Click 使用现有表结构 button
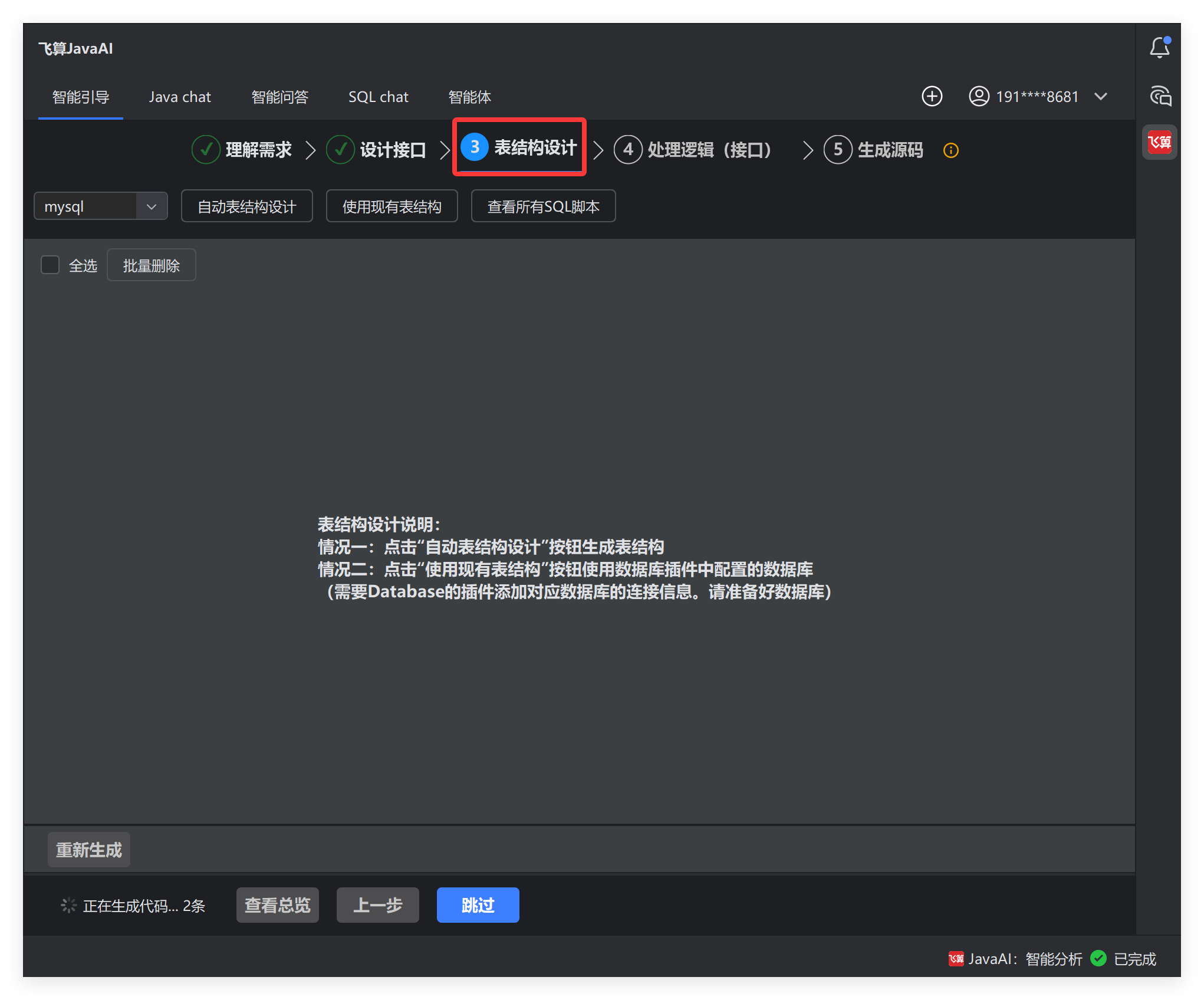This screenshot has width=1204, height=1000. pyautogui.click(x=392, y=206)
